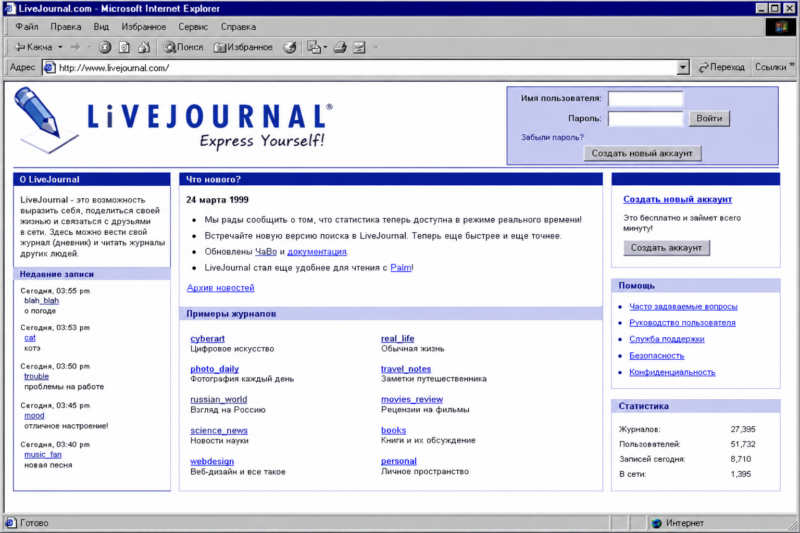Open the Вид menu
Image resolution: width=800 pixels, height=533 pixels.
coord(101,27)
